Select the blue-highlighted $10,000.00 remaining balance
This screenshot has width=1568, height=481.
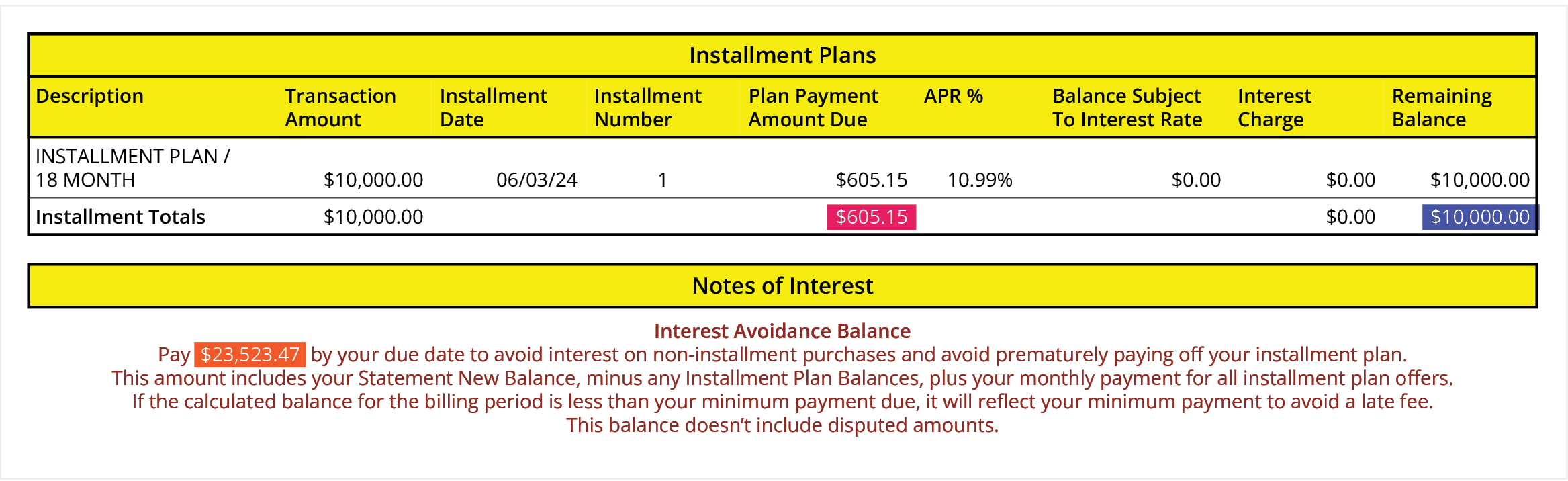[x=1479, y=217]
